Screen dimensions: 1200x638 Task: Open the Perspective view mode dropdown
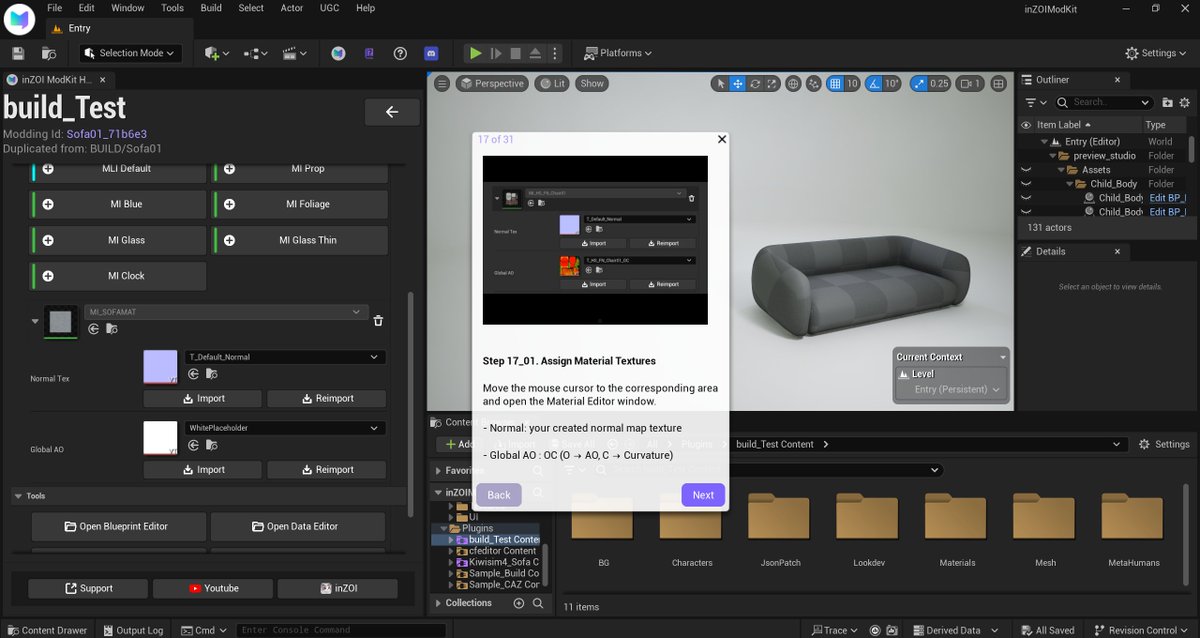coord(492,84)
